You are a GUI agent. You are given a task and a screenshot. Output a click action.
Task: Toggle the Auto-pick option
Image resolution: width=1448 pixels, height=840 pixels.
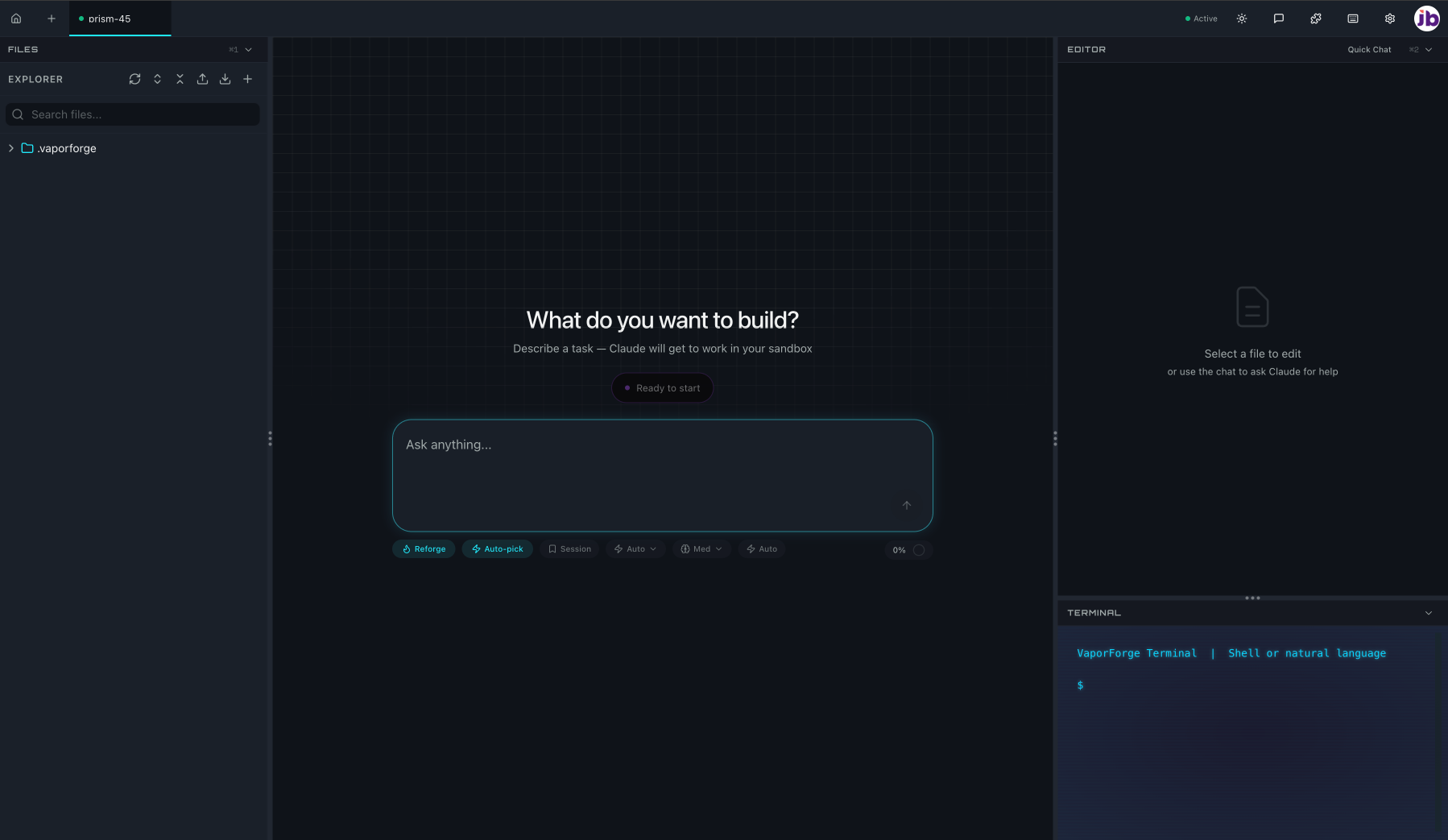click(x=498, y=548)
